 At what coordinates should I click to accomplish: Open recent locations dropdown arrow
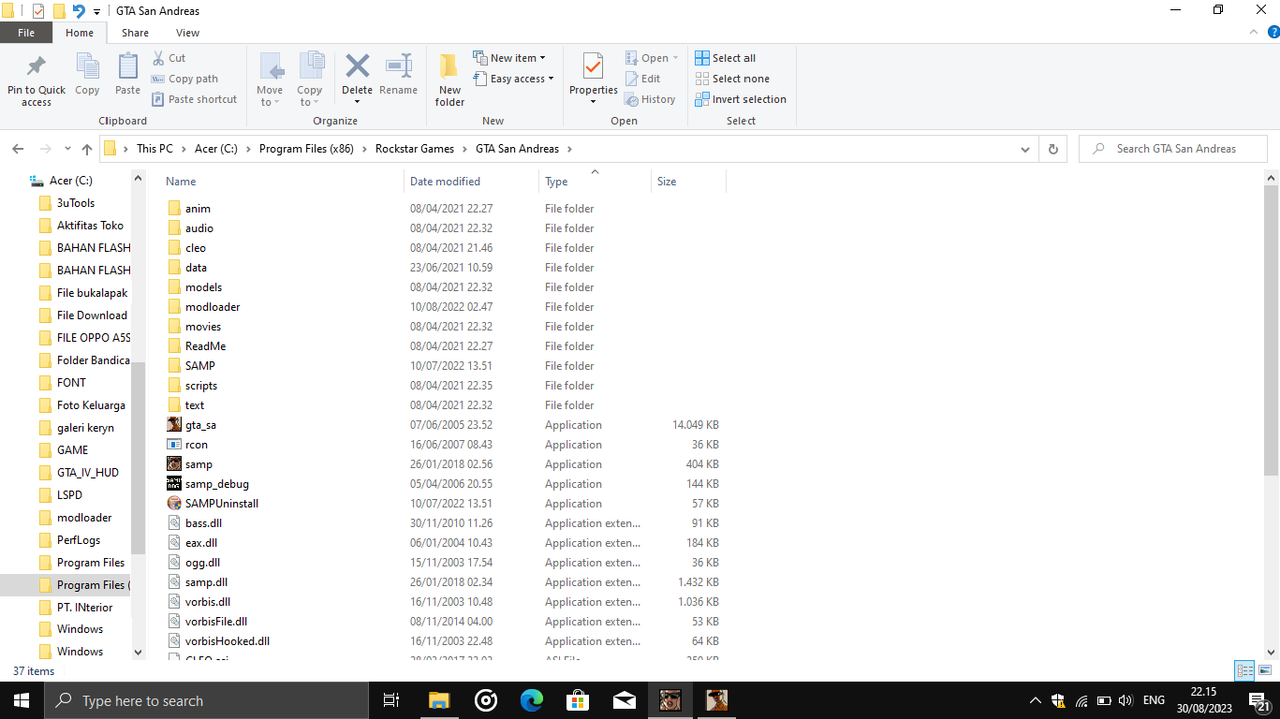coord(67,149)
